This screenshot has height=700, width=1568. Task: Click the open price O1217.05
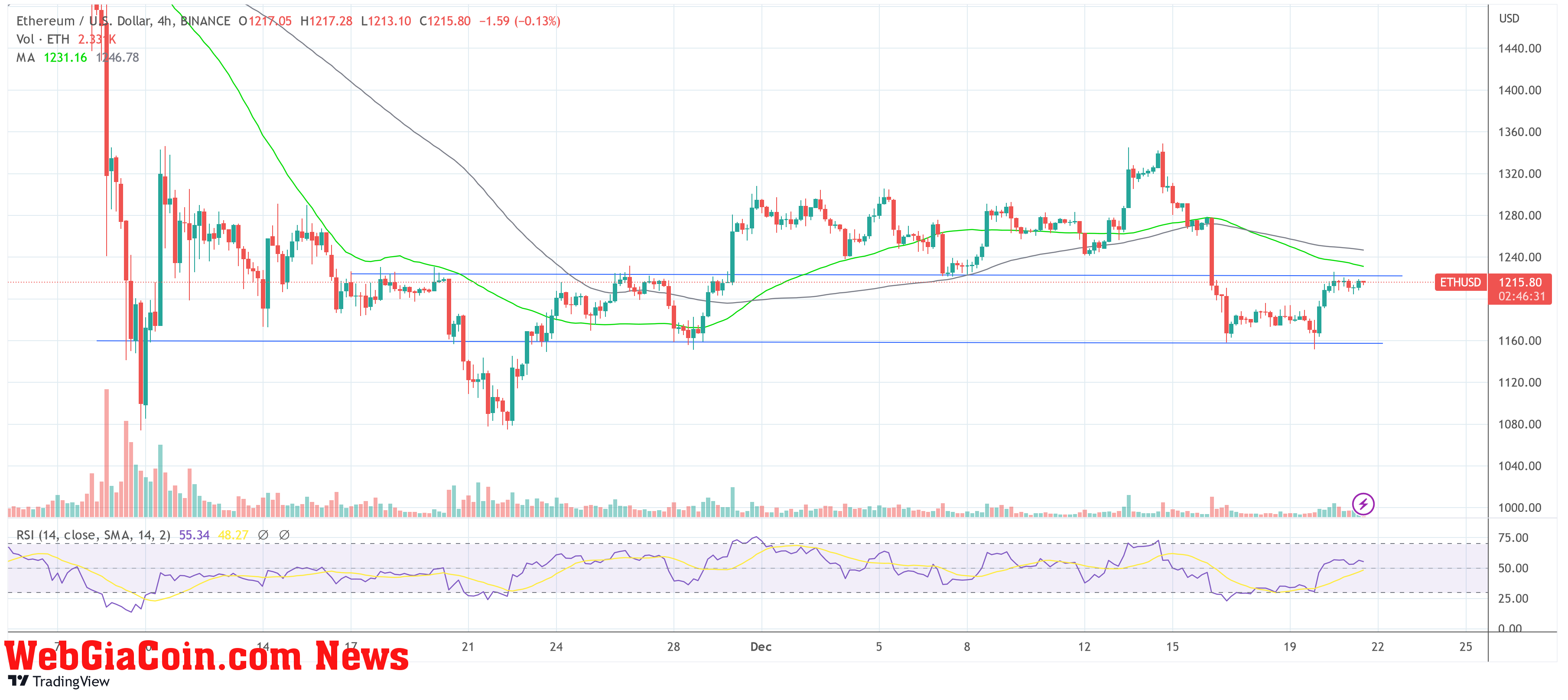pos(265,21)
